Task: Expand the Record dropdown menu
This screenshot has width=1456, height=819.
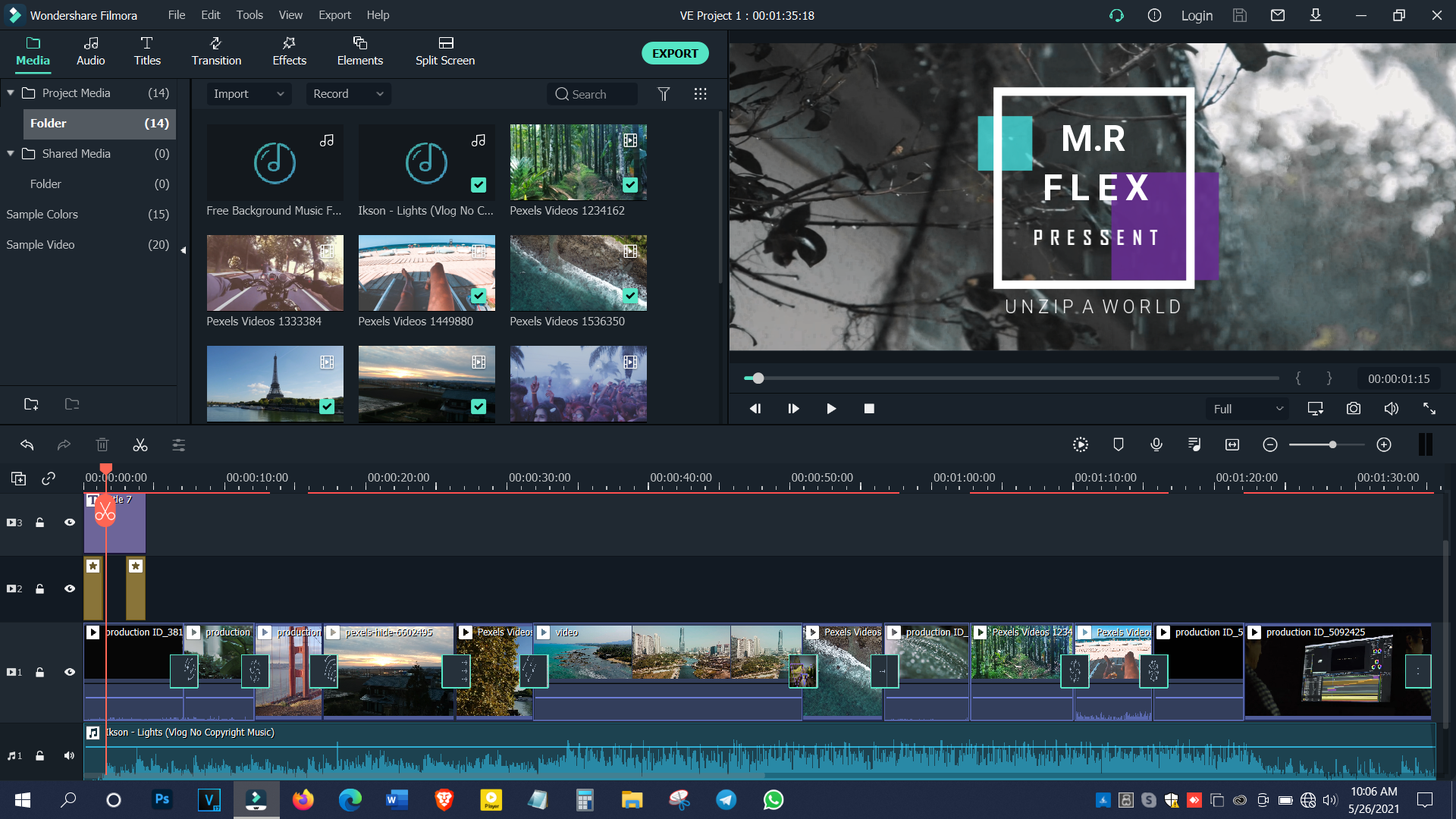Action: 348,93
